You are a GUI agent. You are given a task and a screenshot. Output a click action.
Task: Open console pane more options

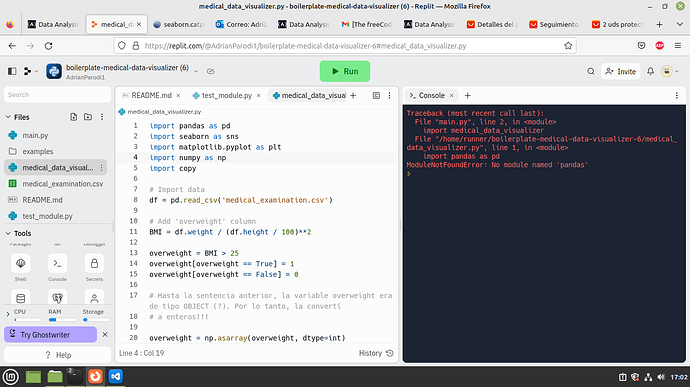point(677,96)
